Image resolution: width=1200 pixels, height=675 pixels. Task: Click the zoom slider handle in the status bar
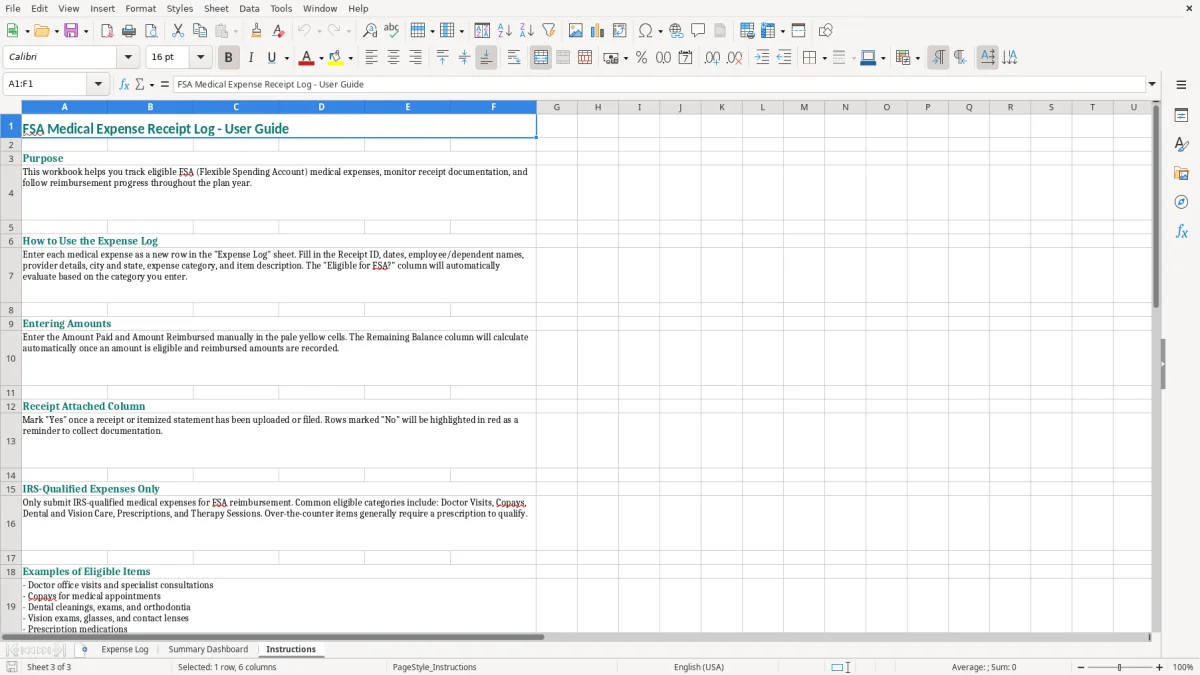(x=1120, y=667)
